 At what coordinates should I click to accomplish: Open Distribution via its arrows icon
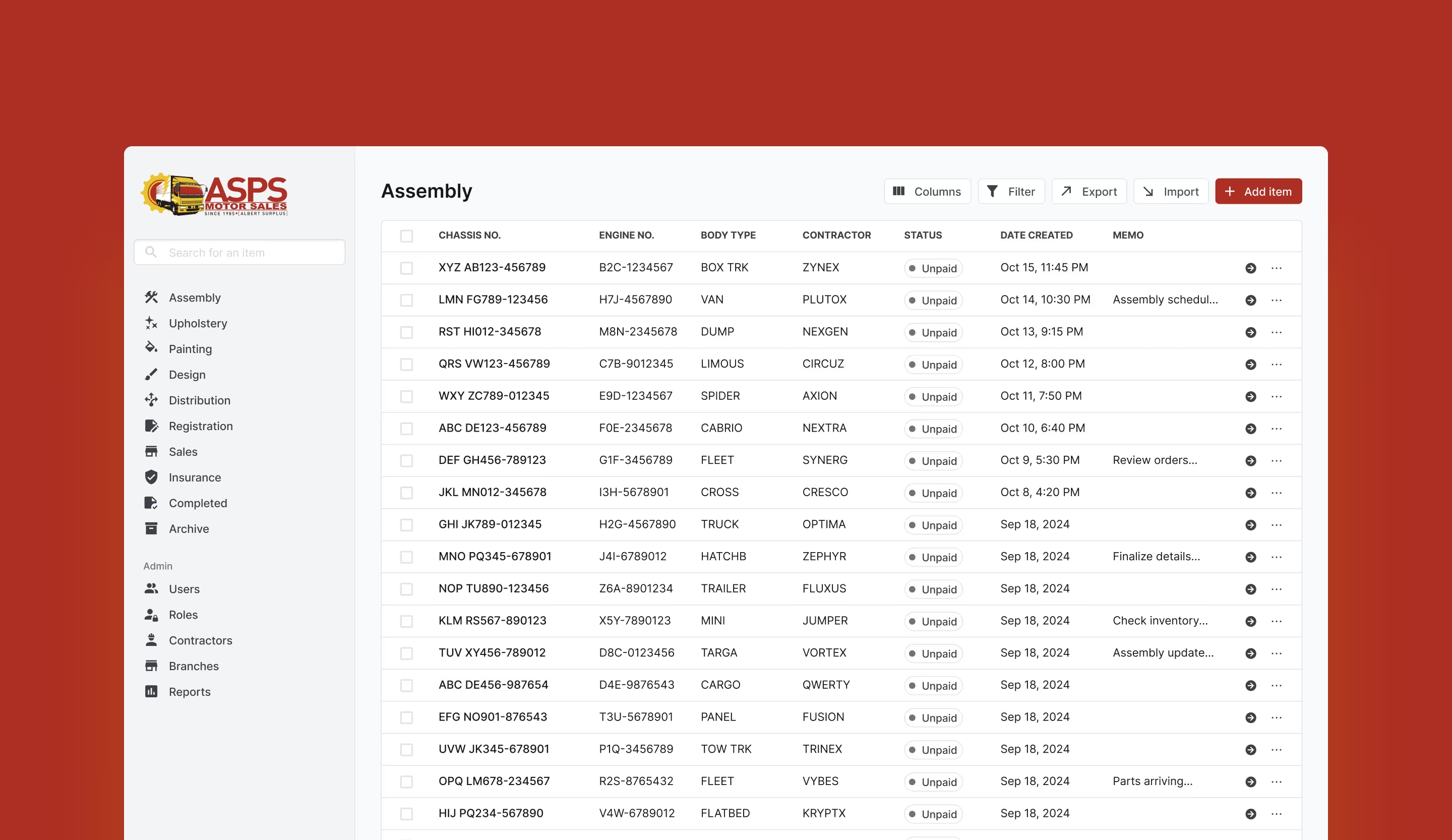coord(151,400)
